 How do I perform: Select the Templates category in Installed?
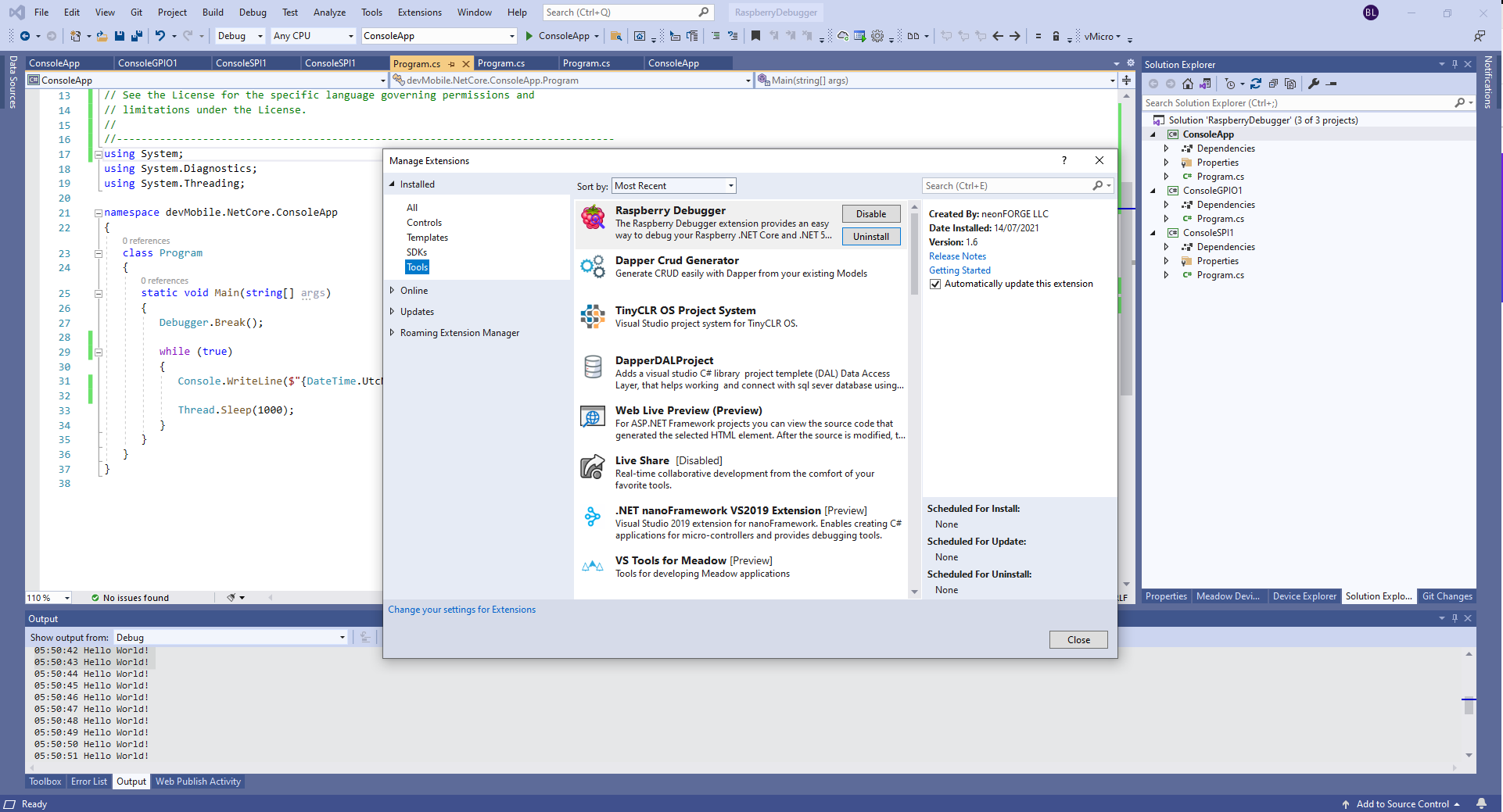point(427,238)
